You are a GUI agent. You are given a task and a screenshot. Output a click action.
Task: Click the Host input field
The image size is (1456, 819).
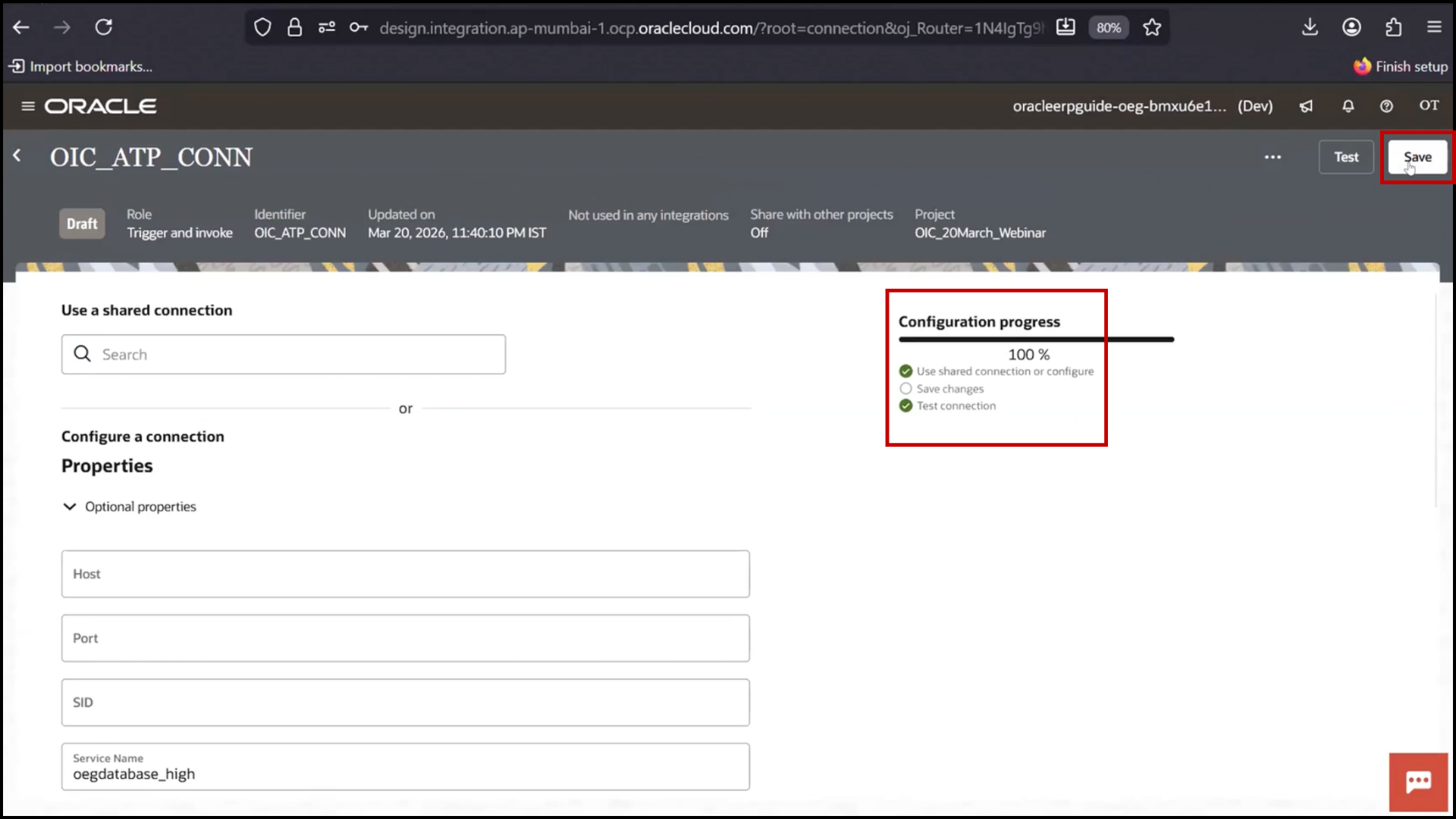[x=406, y=574]
